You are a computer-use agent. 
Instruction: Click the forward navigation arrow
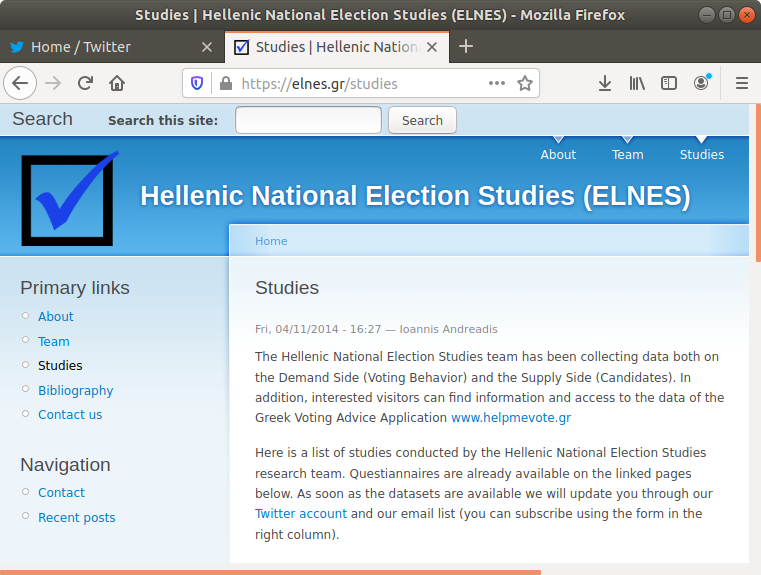[x=53, y=83]
